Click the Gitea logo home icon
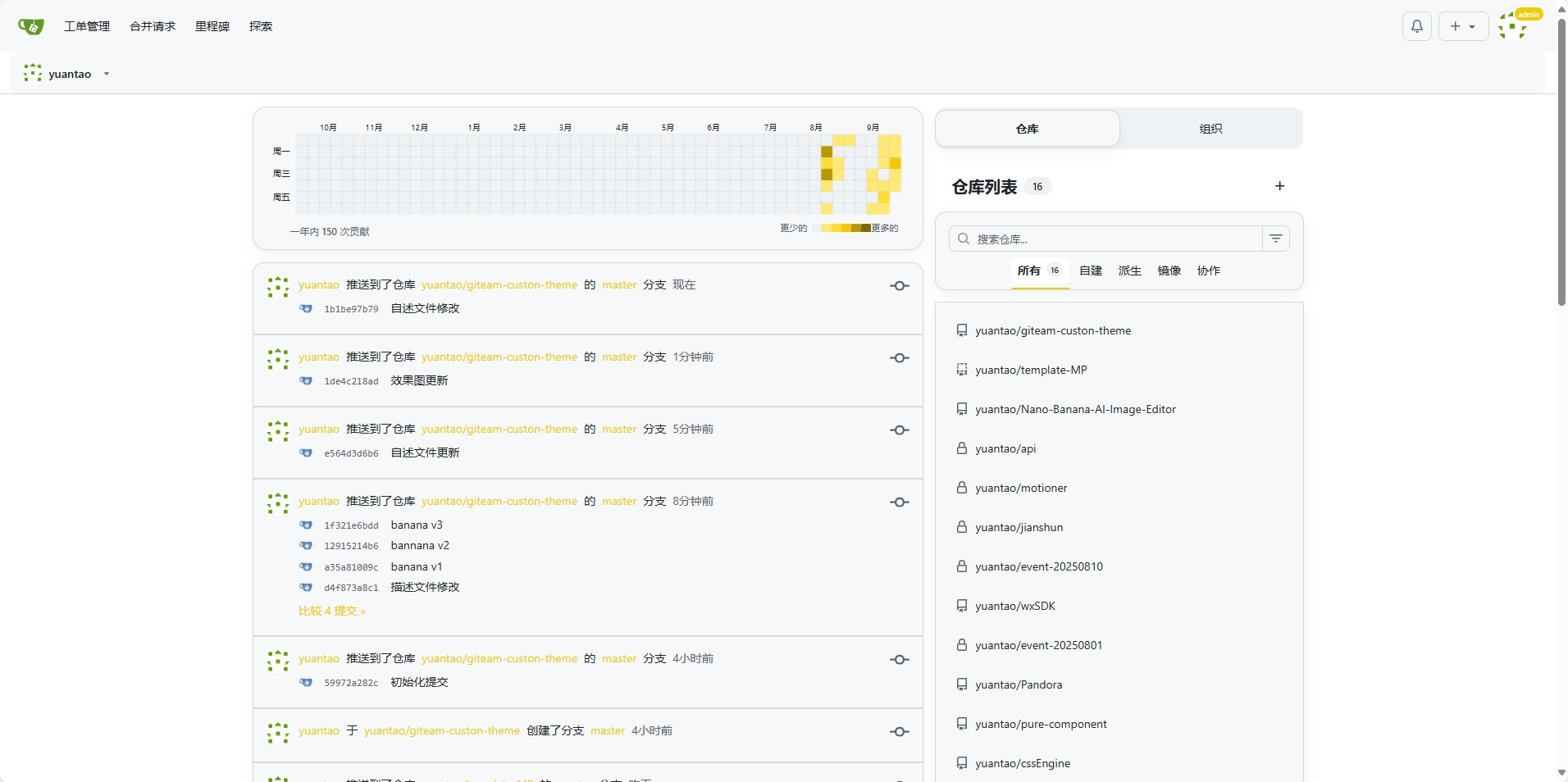The height and width of the screenshot is (782, 1568). coord(31,26)
